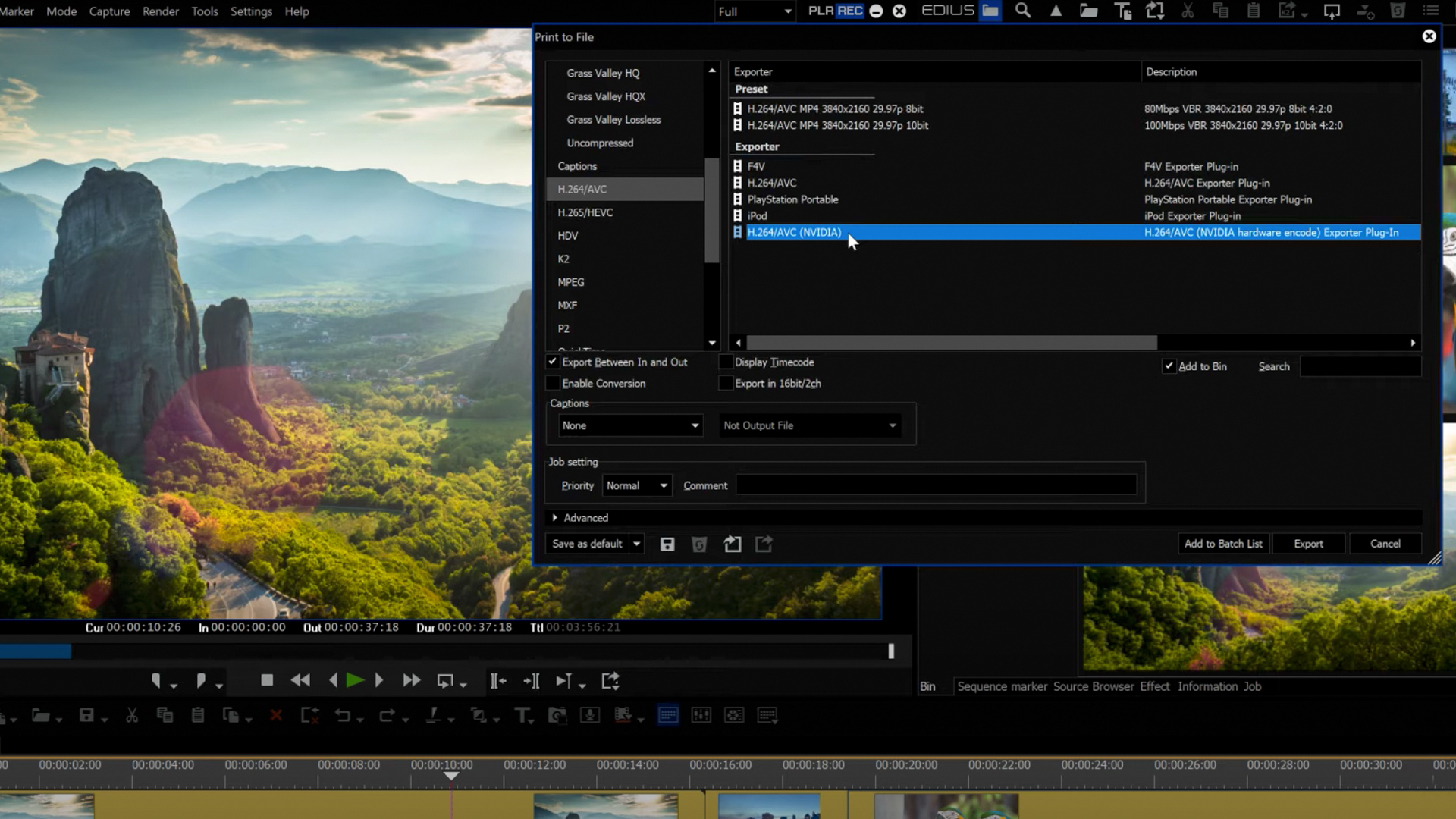Click the Stop playback button

[267, 681]
